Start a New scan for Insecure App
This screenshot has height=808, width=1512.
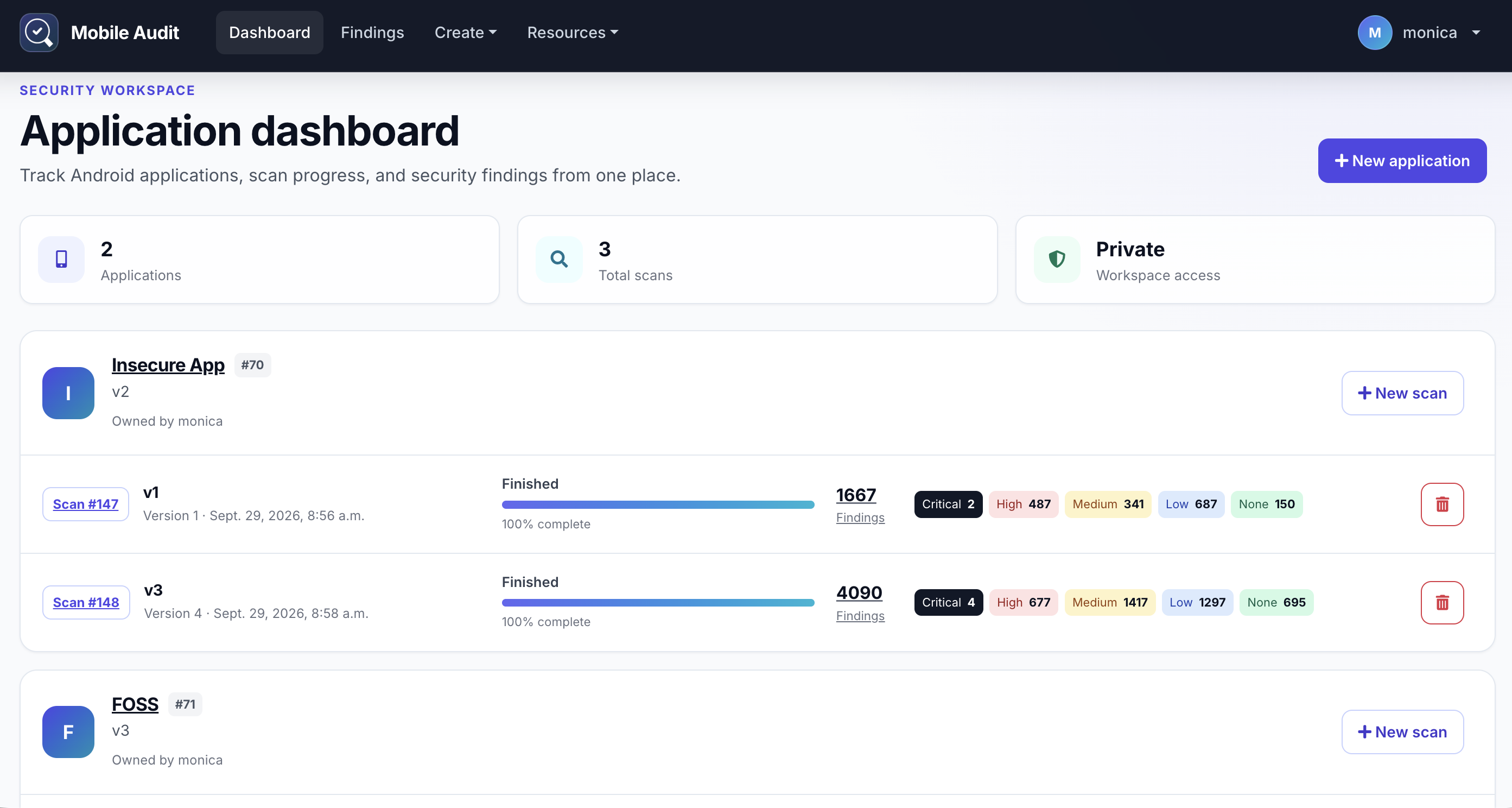pyautogui.click(x=1402, y=393)
